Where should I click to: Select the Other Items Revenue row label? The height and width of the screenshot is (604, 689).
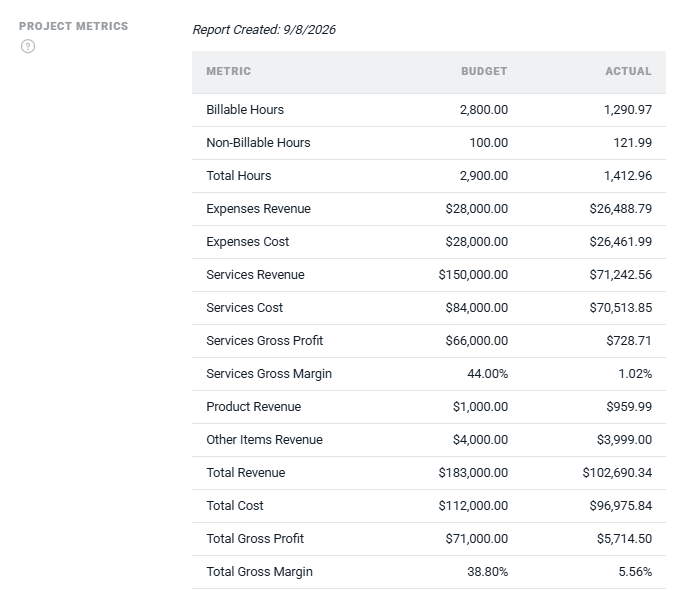265,439
